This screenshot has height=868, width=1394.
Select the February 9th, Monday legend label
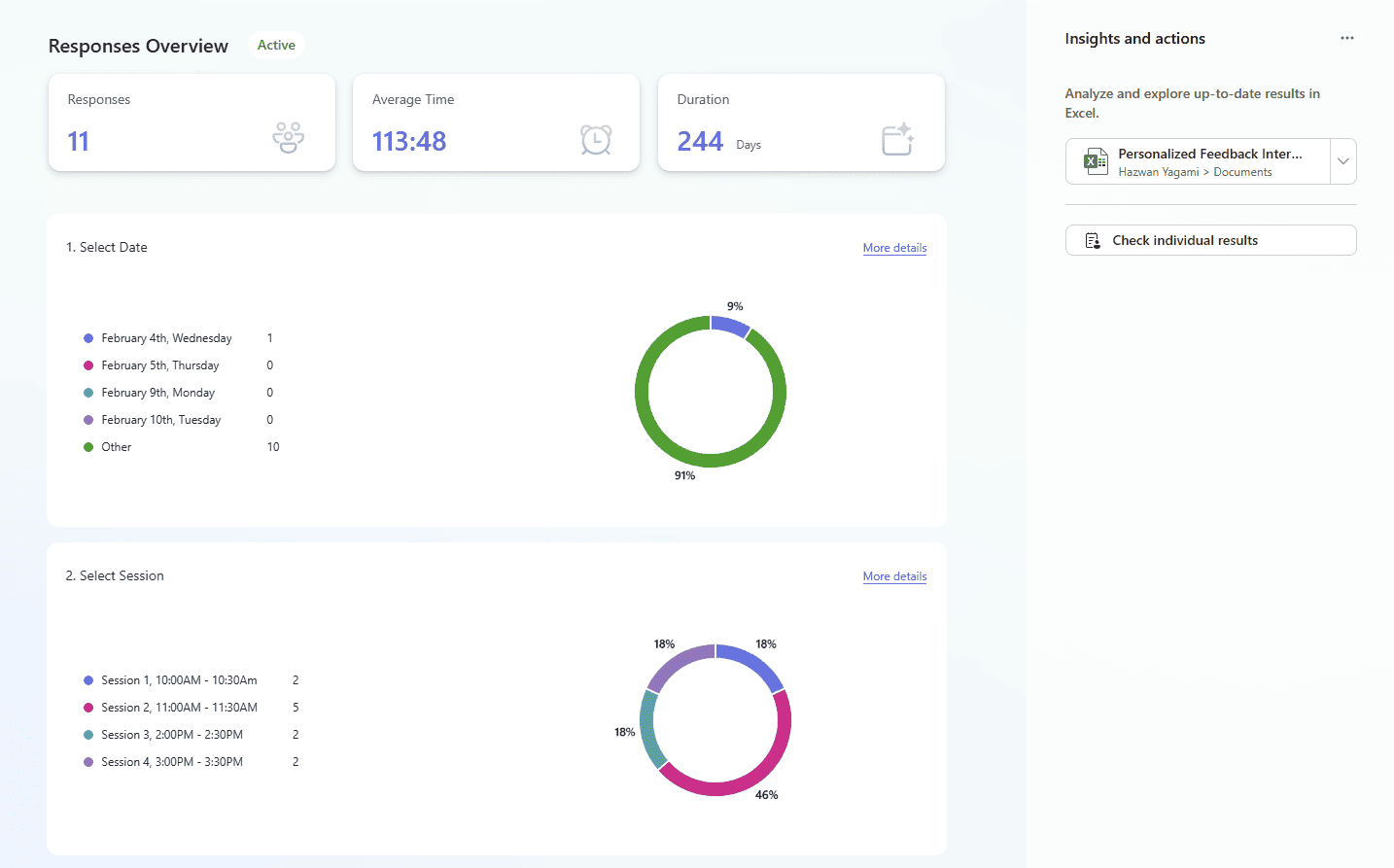[x=157, y=393]
